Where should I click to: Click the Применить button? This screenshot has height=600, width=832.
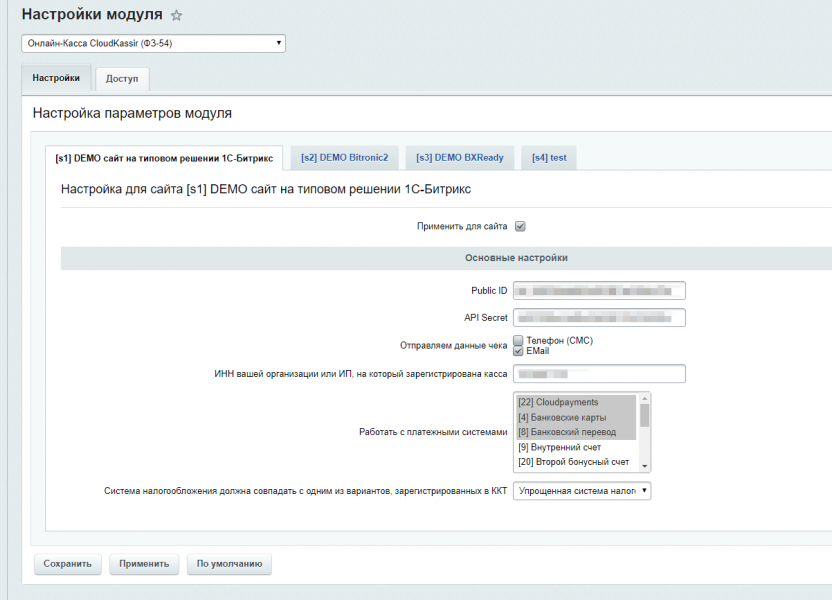click(x=144, y=564)
